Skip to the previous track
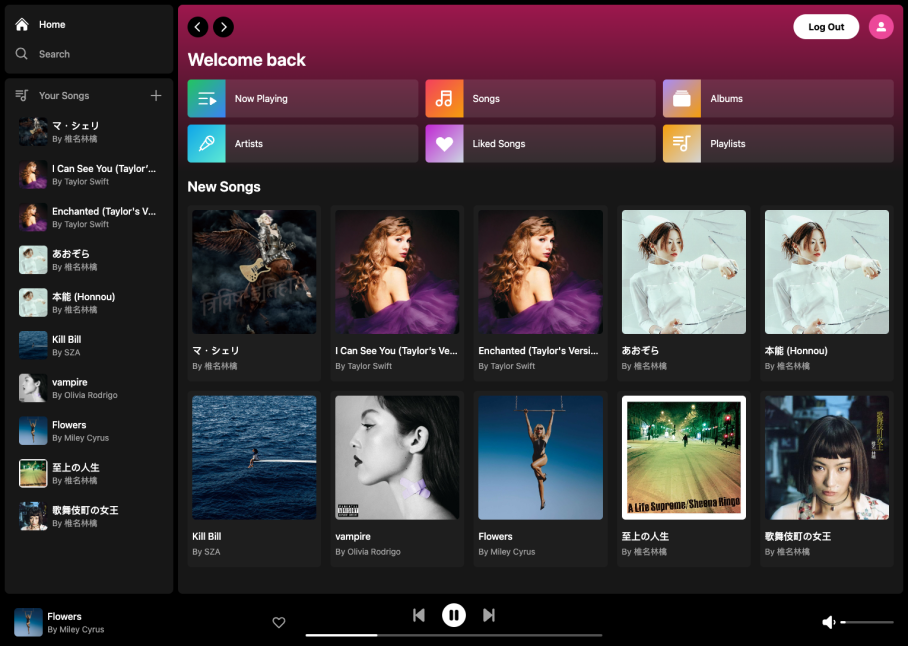The width and height of the screenshot is (908, 646). click(419, 615)
